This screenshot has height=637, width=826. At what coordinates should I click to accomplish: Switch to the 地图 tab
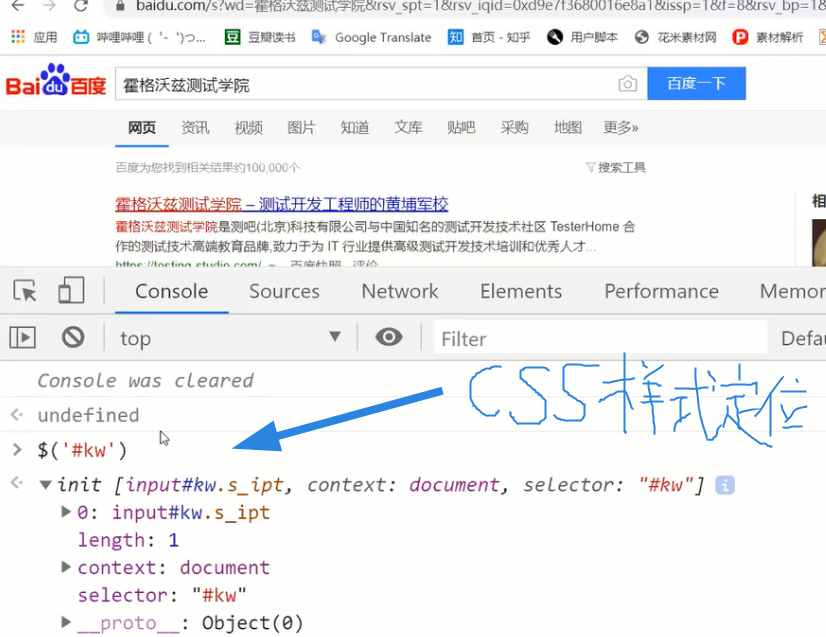point(567,128)
